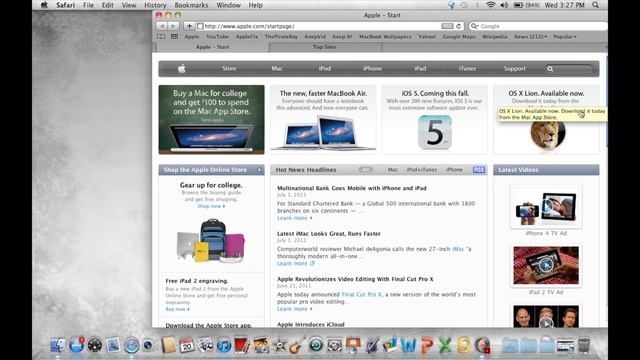Add a bookmark with the plus button
Viewport: 640px width, 360px height.
tap(189, 26)
